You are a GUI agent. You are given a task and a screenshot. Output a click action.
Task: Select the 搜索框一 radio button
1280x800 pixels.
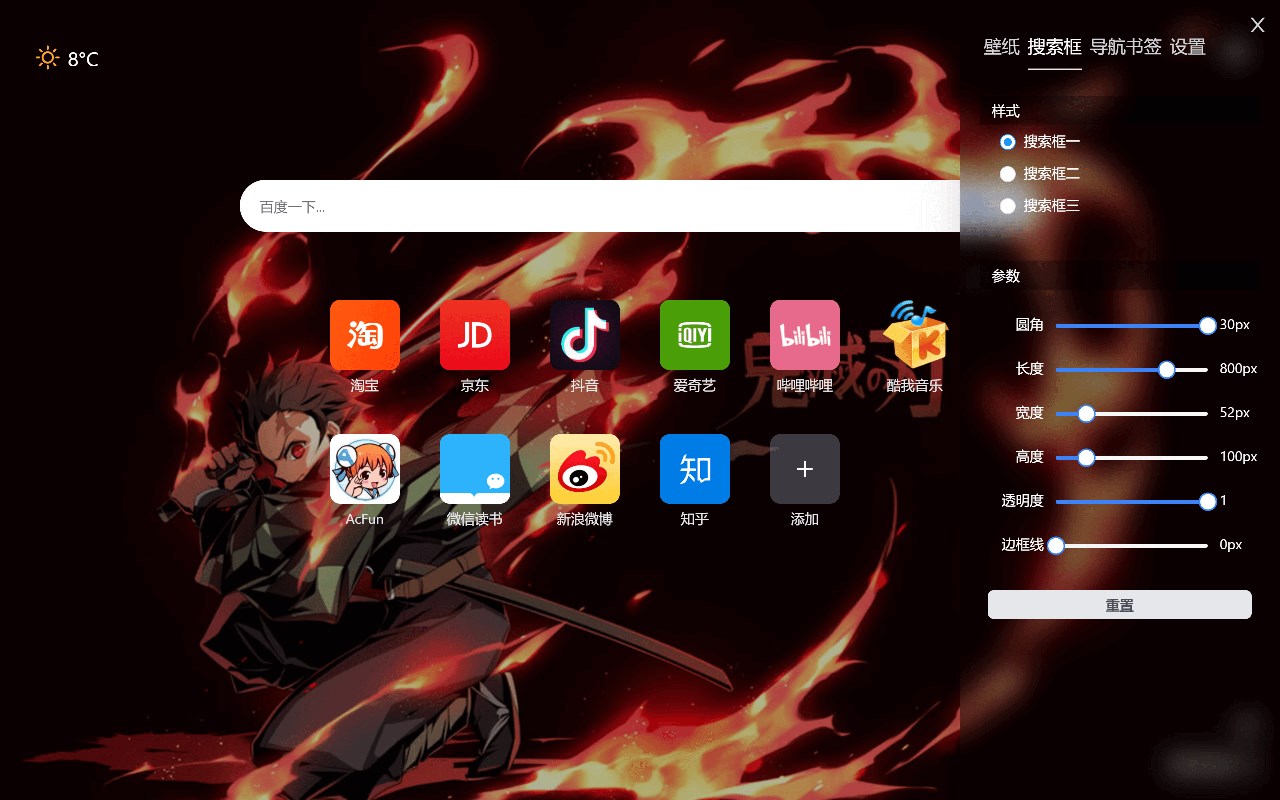pos(1008,142)
